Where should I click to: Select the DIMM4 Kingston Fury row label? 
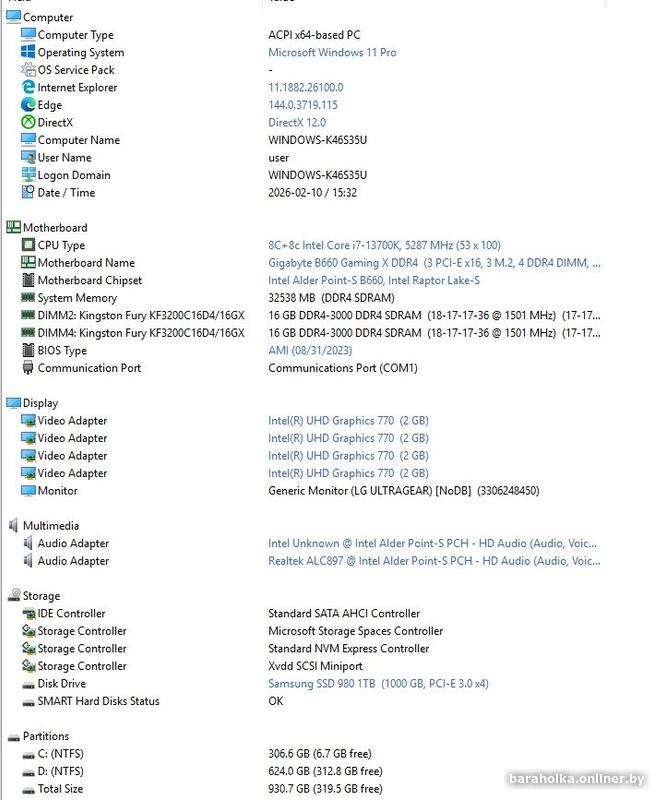[x=141, y=333]
